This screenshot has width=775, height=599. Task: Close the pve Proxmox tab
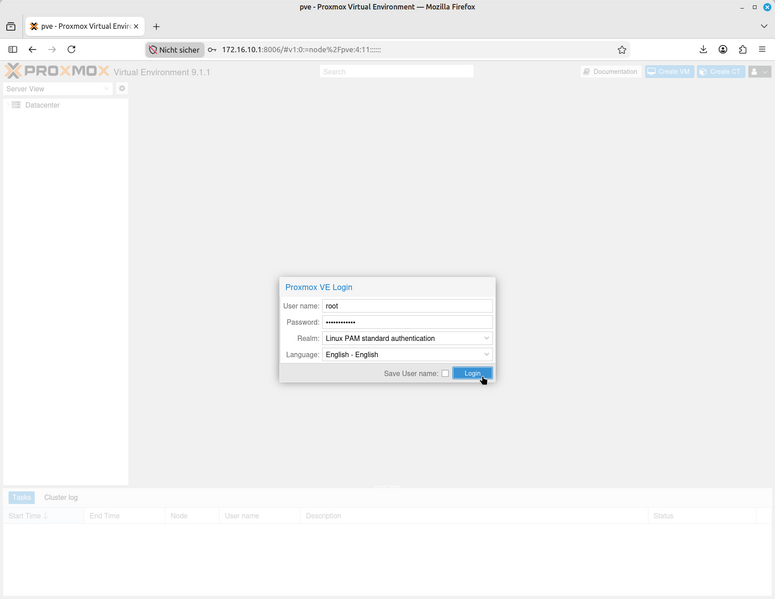click(136, 26)
